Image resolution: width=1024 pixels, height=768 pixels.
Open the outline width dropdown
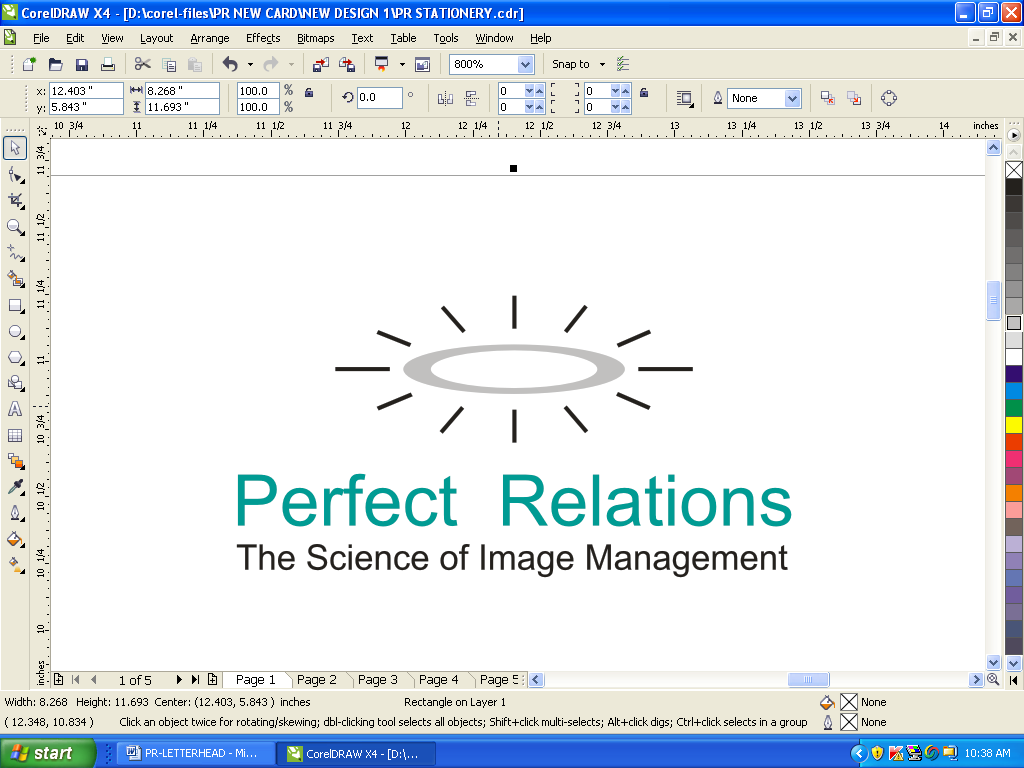pos(792,98)
